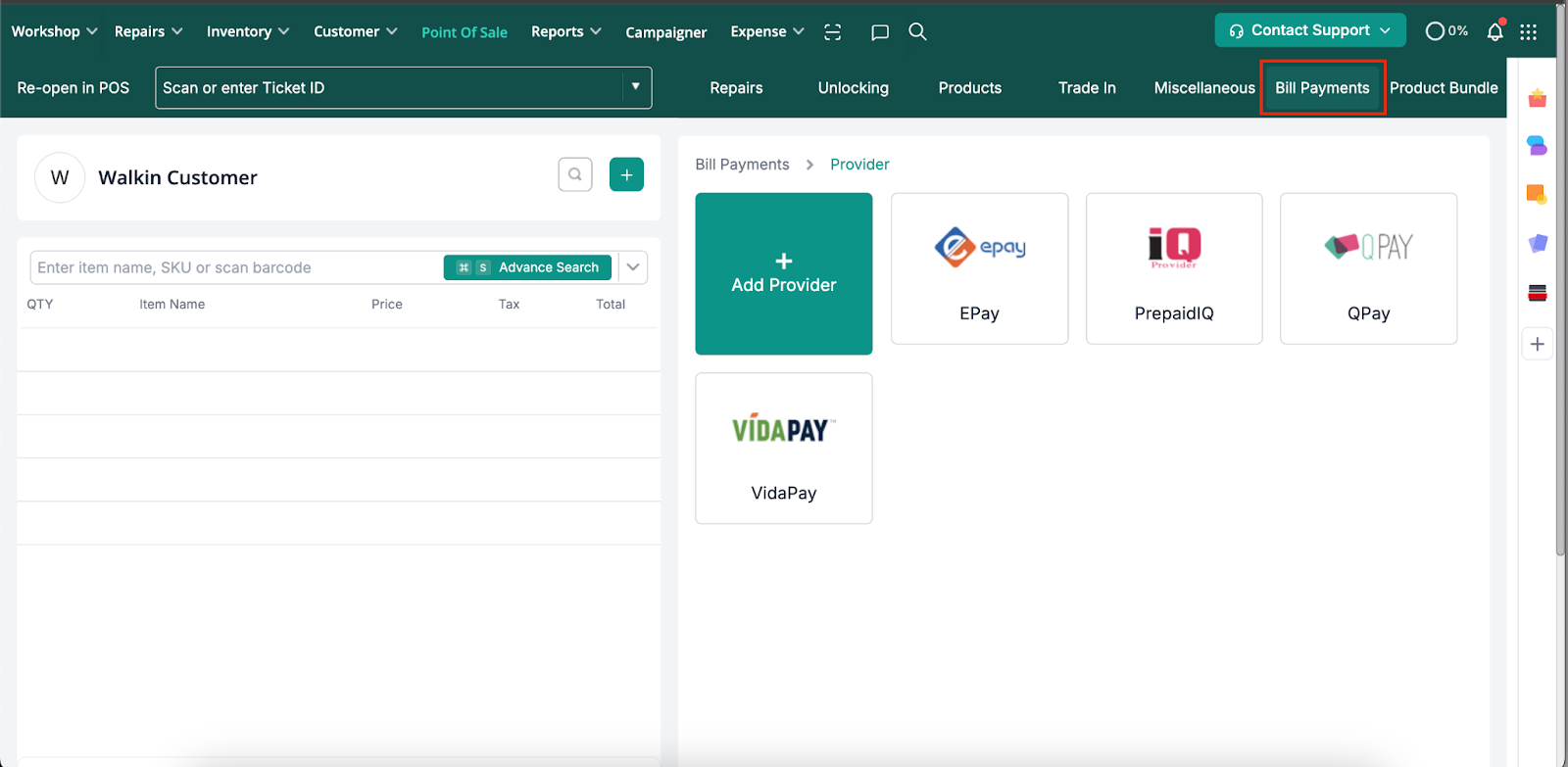
Task: Switch to the Bill Payments tab
Action: 1322,88
